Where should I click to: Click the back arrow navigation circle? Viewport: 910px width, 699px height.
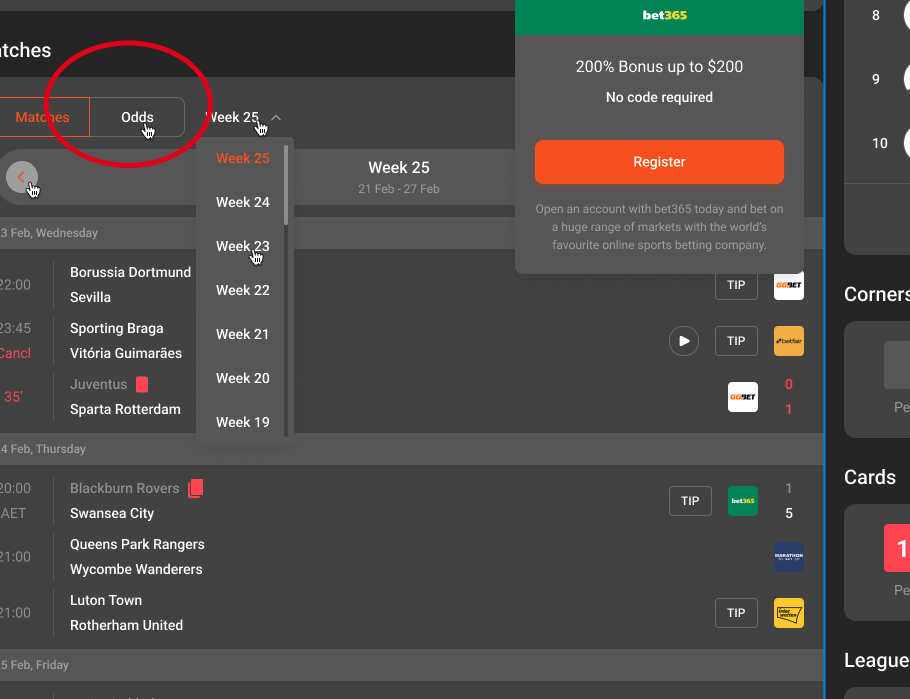(x=22, y=176)
